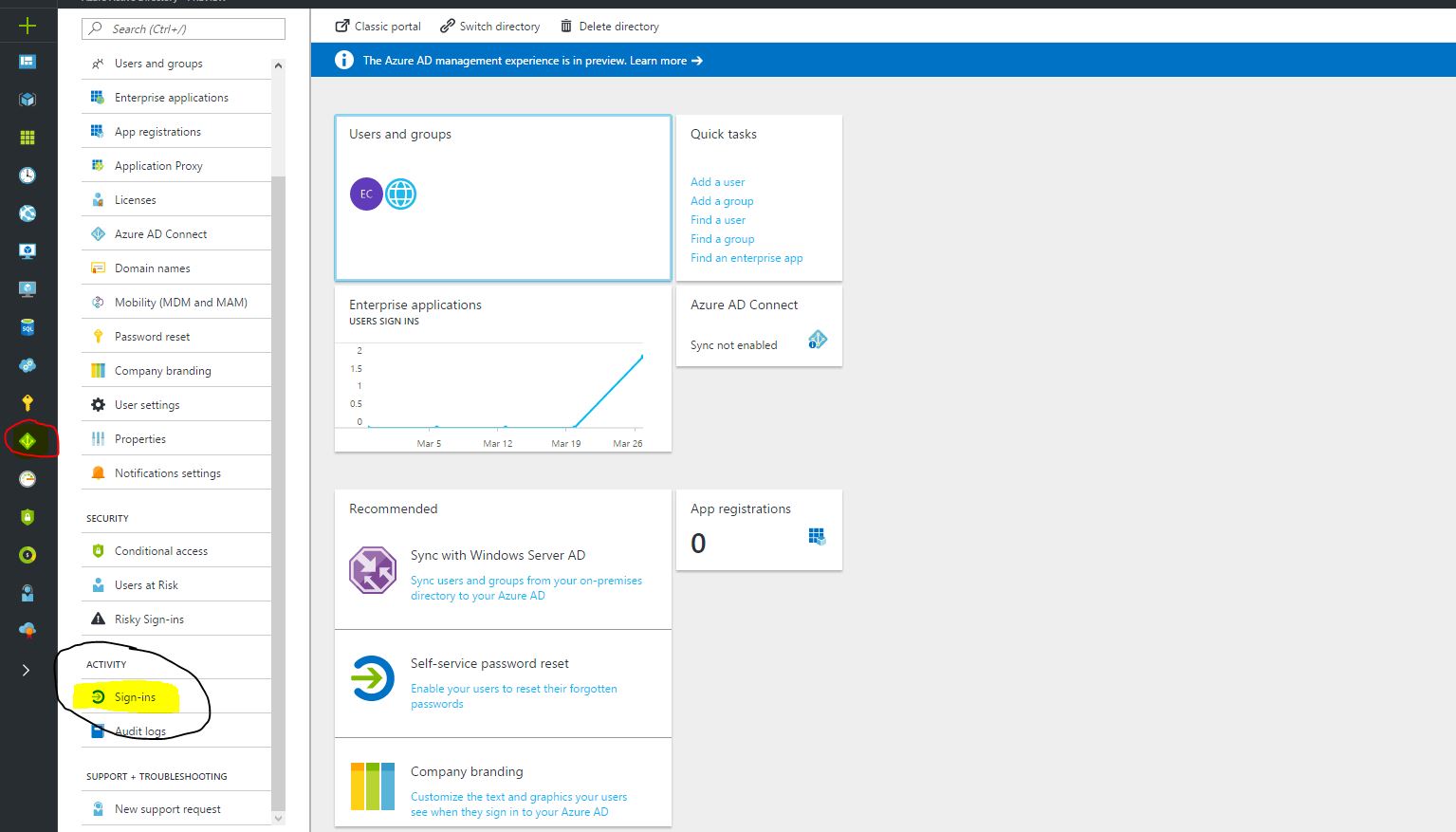The width and height of the screenshot is (1456, 832).
Task: Open All resources green grid icon
Action: pyautogui.click(x=28, y=138)
